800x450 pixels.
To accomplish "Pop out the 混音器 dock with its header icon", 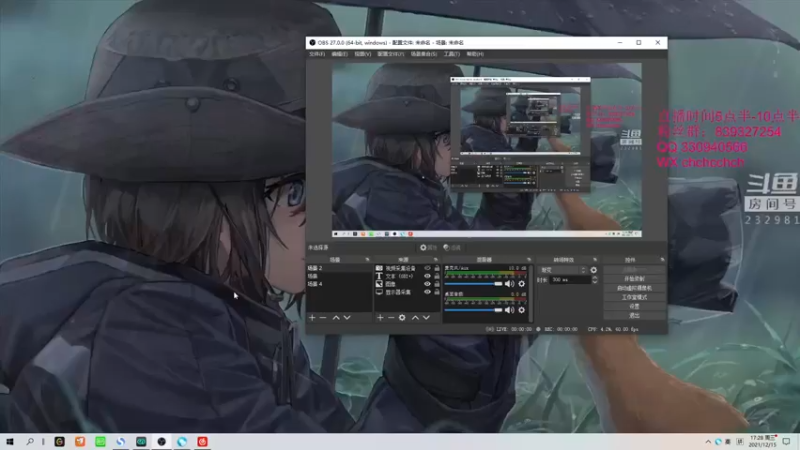I will pos(529,260).
